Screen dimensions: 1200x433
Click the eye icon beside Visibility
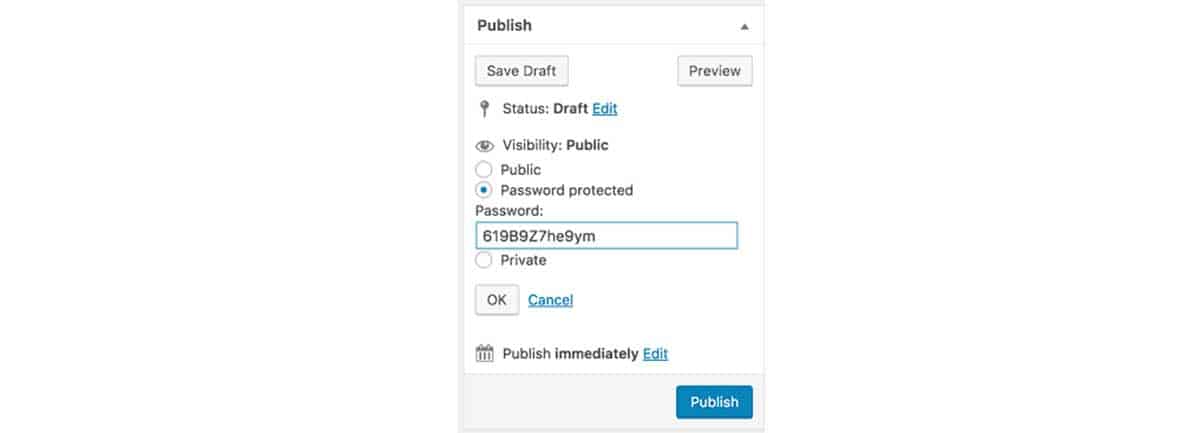tap(485, 146)
